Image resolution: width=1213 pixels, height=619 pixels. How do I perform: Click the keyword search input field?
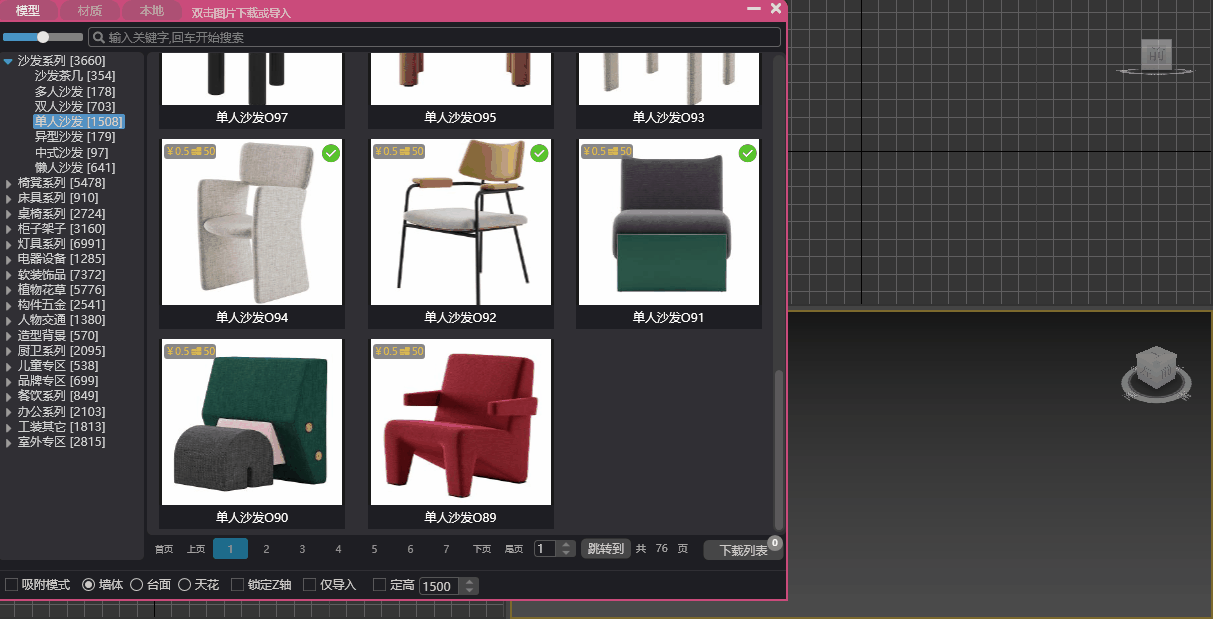pyautogui.click(x=434, y=37)
